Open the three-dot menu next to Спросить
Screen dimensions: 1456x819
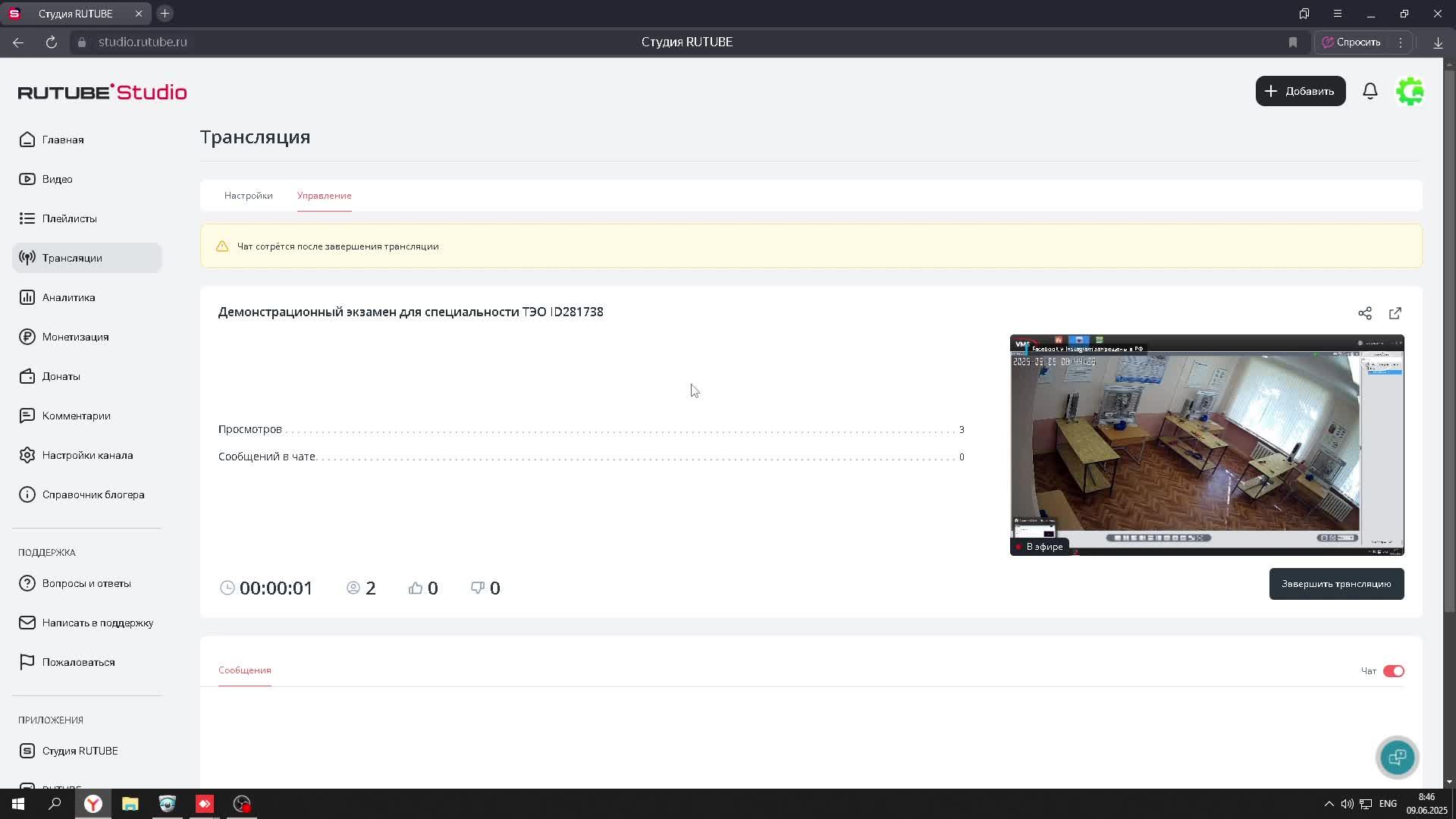point(1401,42)
